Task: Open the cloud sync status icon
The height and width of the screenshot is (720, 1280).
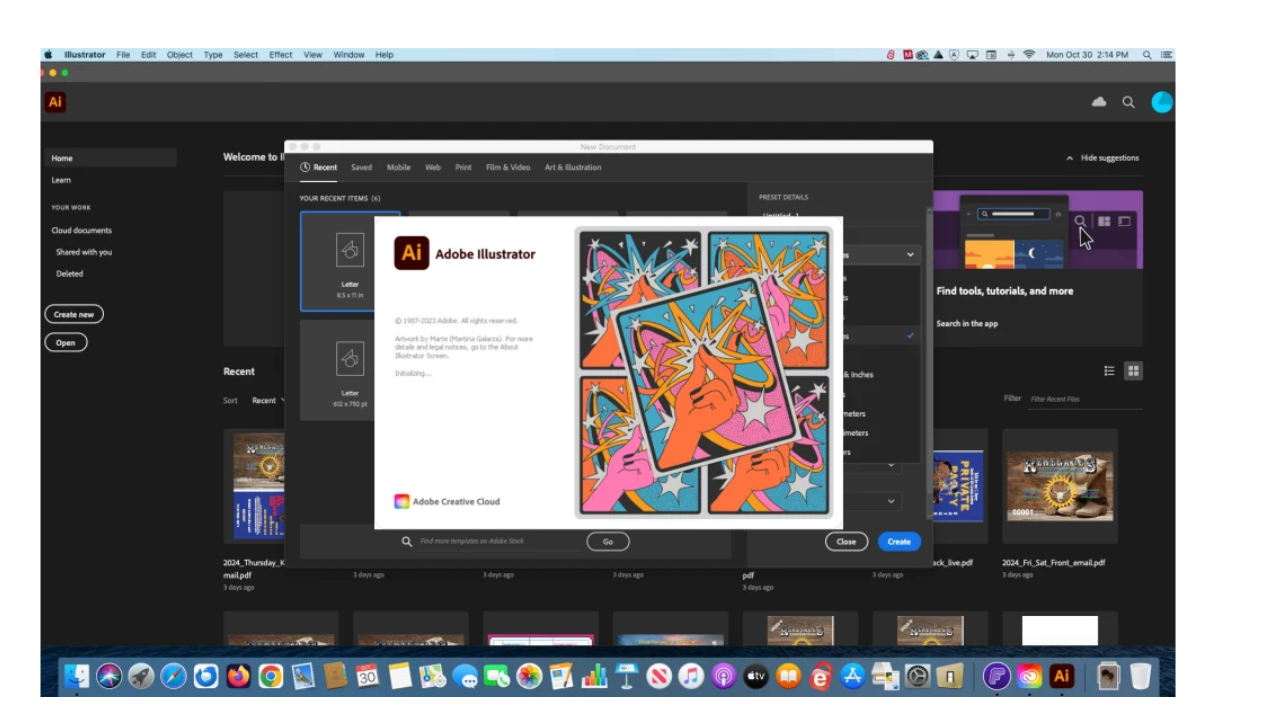Action: pos(1099,102)
